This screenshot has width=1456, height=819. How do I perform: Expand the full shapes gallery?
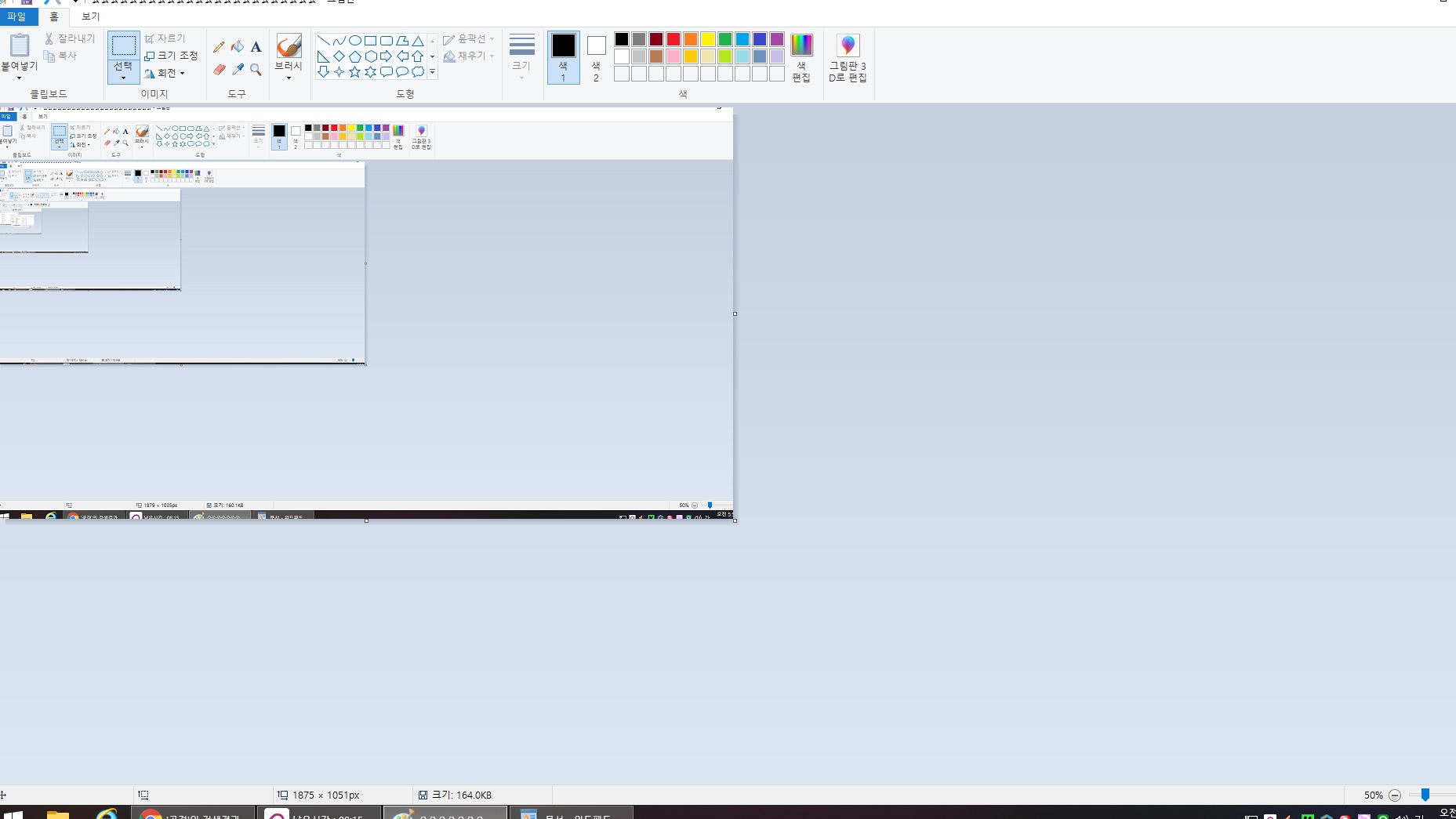pos(432,72)
